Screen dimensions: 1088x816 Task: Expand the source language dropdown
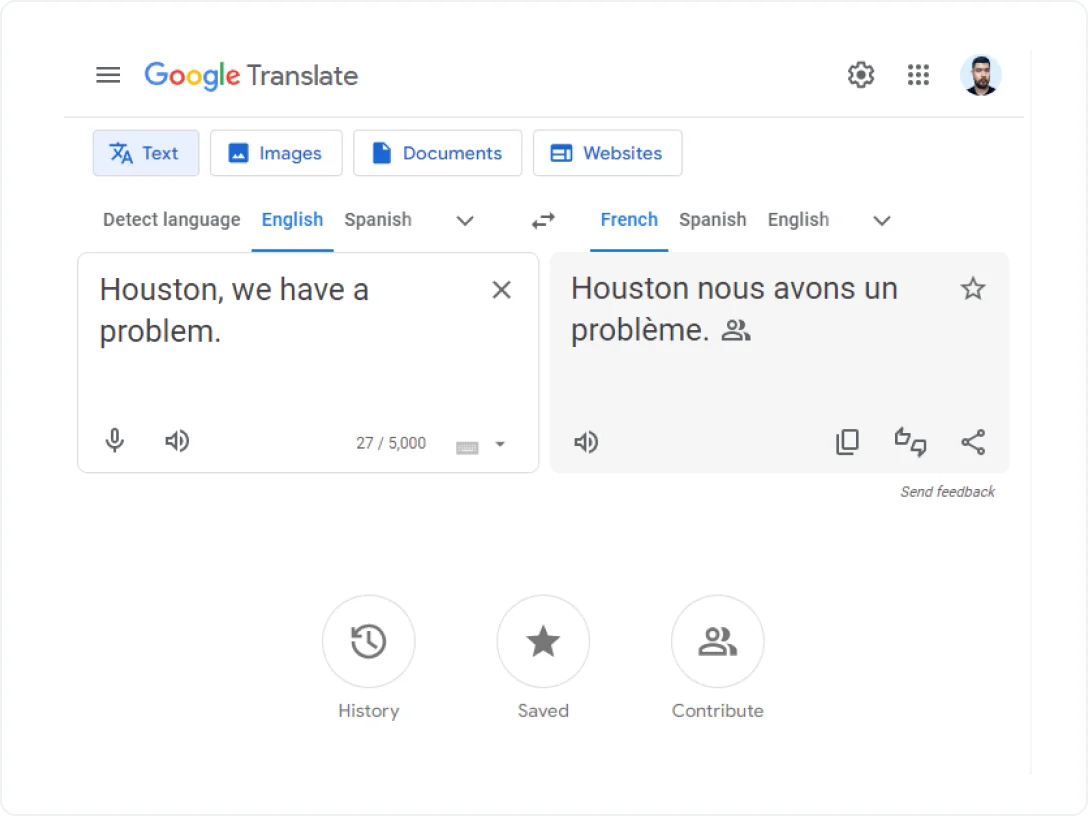tap(464, 221)
